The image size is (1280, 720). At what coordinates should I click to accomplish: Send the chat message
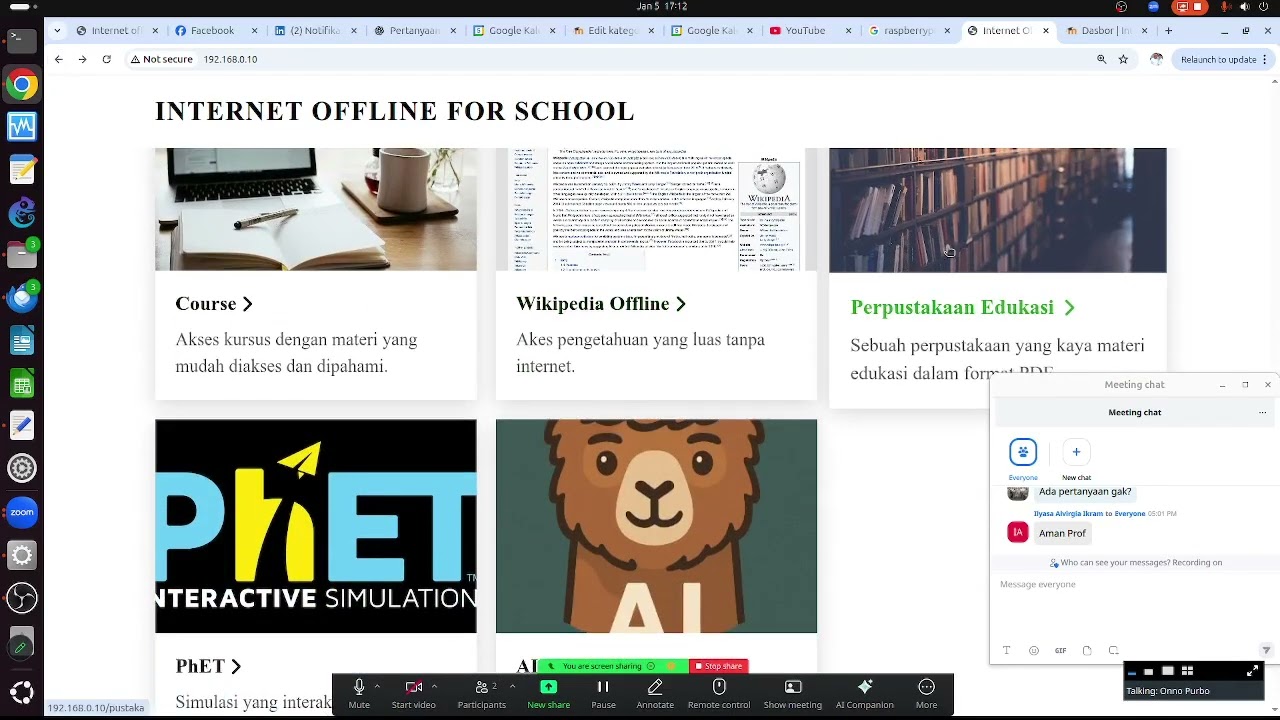tap(1265, 650)
